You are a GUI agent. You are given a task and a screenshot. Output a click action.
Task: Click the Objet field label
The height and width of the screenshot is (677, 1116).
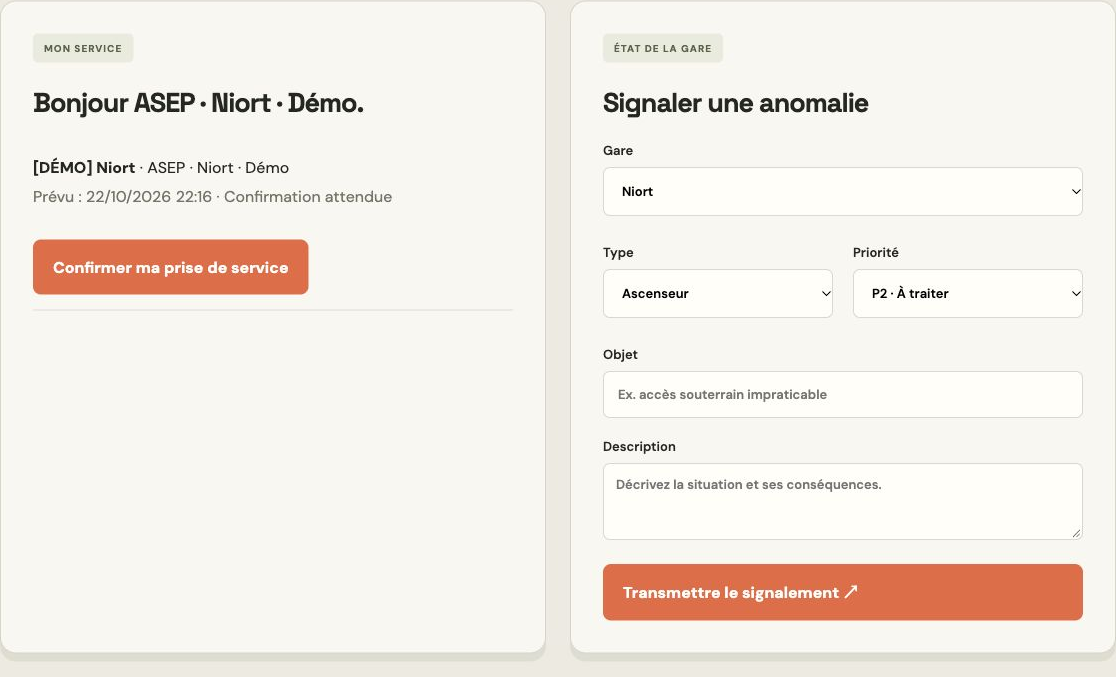(620, 355)
